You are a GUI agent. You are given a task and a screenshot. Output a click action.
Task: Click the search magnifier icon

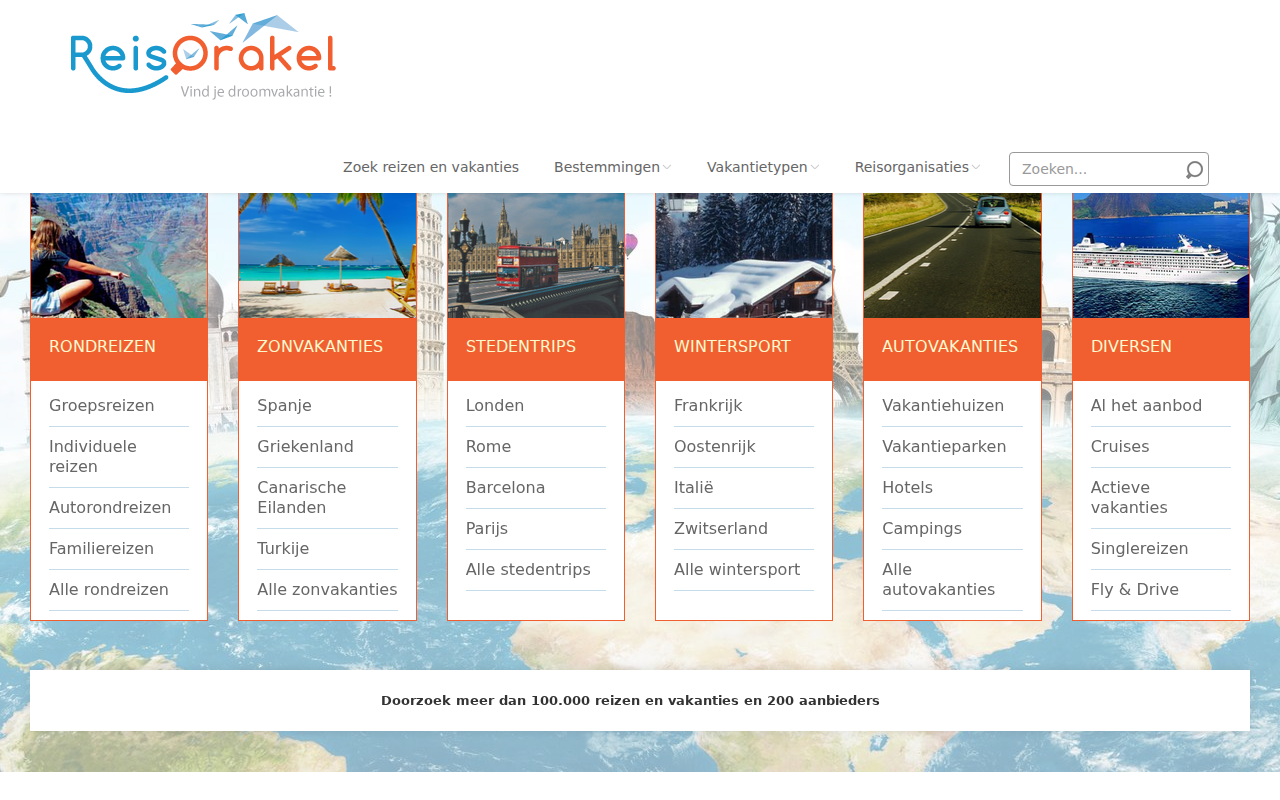click(x=1194, y=170)
